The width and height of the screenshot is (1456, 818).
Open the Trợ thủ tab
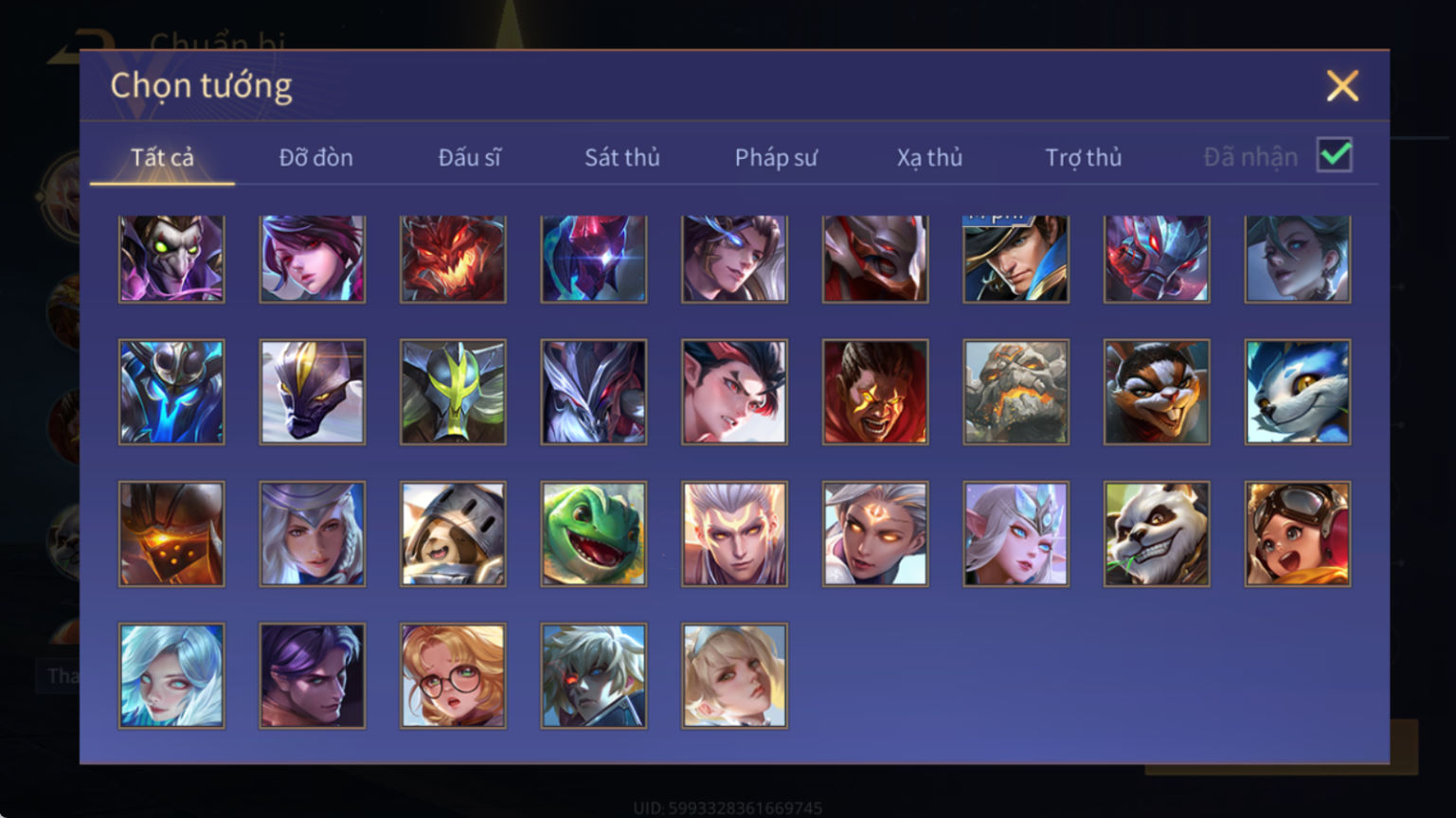(x=1083, y=157)
